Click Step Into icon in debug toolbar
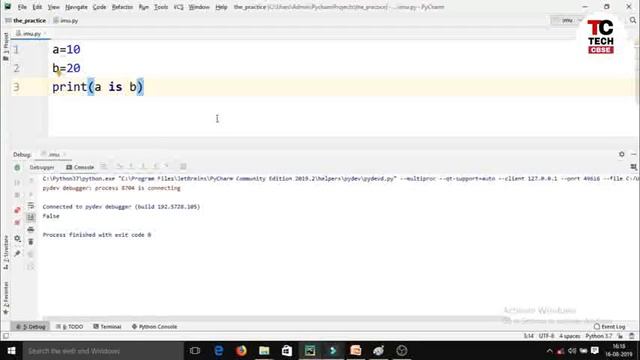Viewport: 640px width, 360px height. 131,166
